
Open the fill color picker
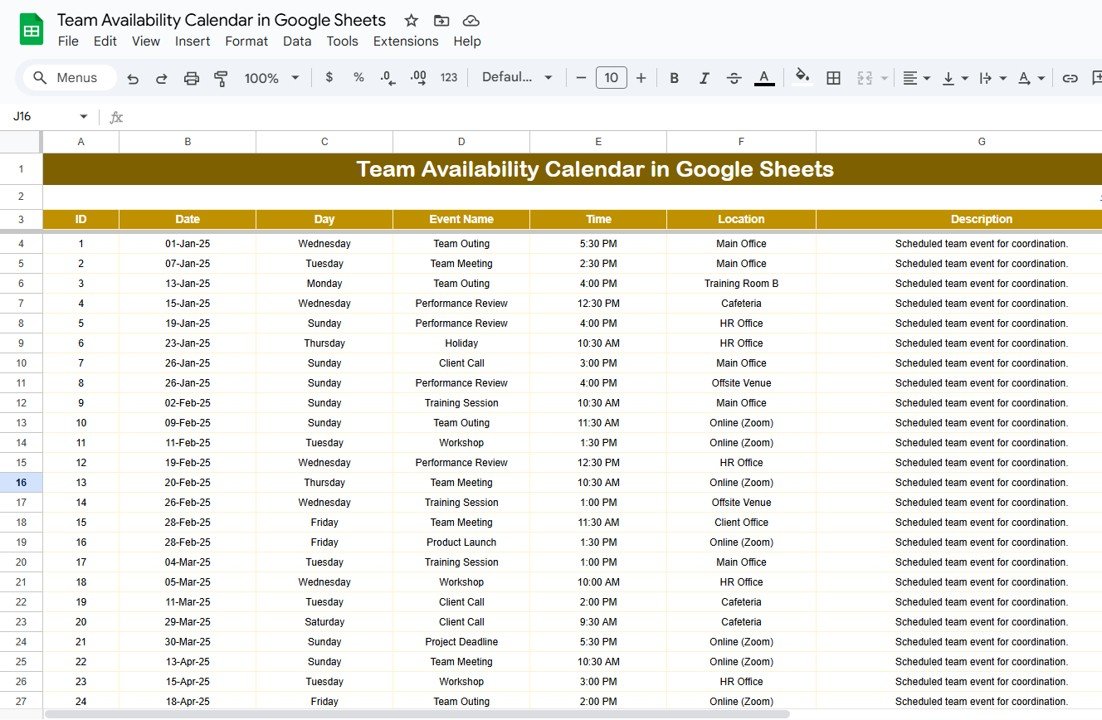coord(802,77)
